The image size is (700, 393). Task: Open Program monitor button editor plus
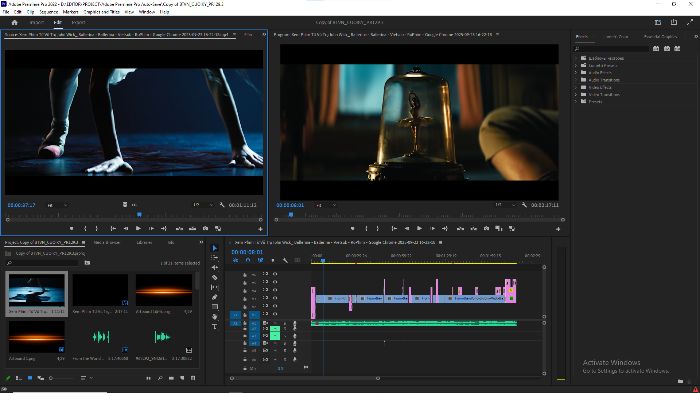558,229
